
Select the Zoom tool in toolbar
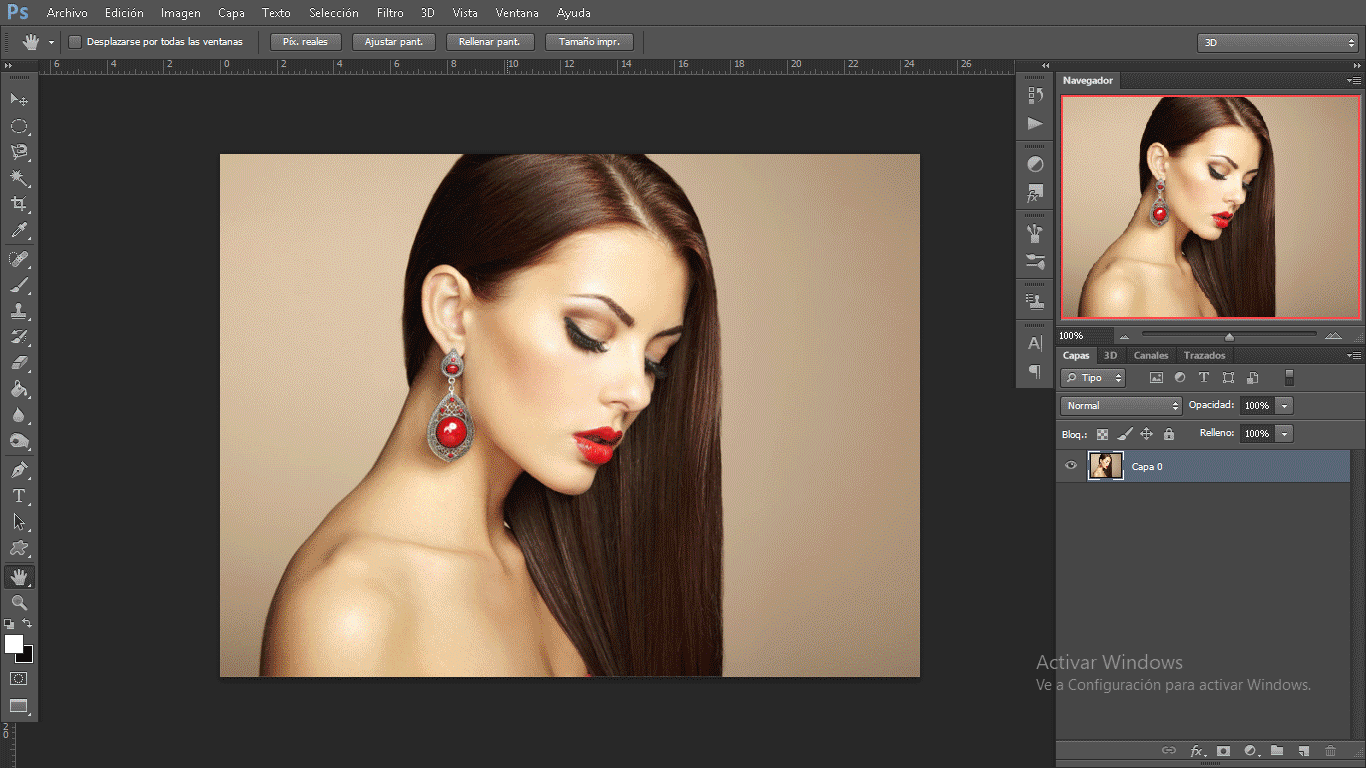pyautogui.click(x=19, y=602)
